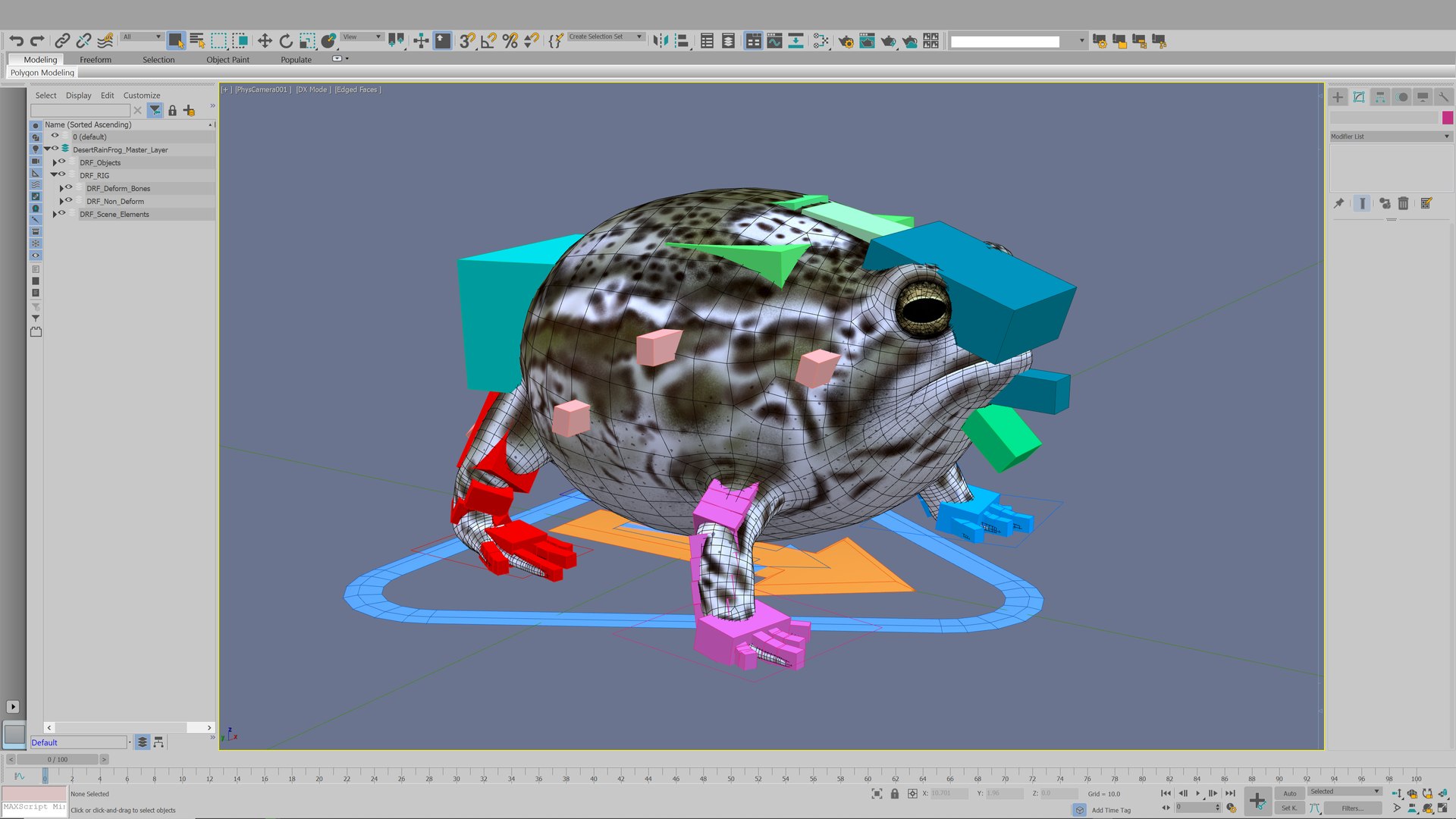1456x819 pixels.
Task: Enable the Angle Snap toggle
Action: click(488, 41)
